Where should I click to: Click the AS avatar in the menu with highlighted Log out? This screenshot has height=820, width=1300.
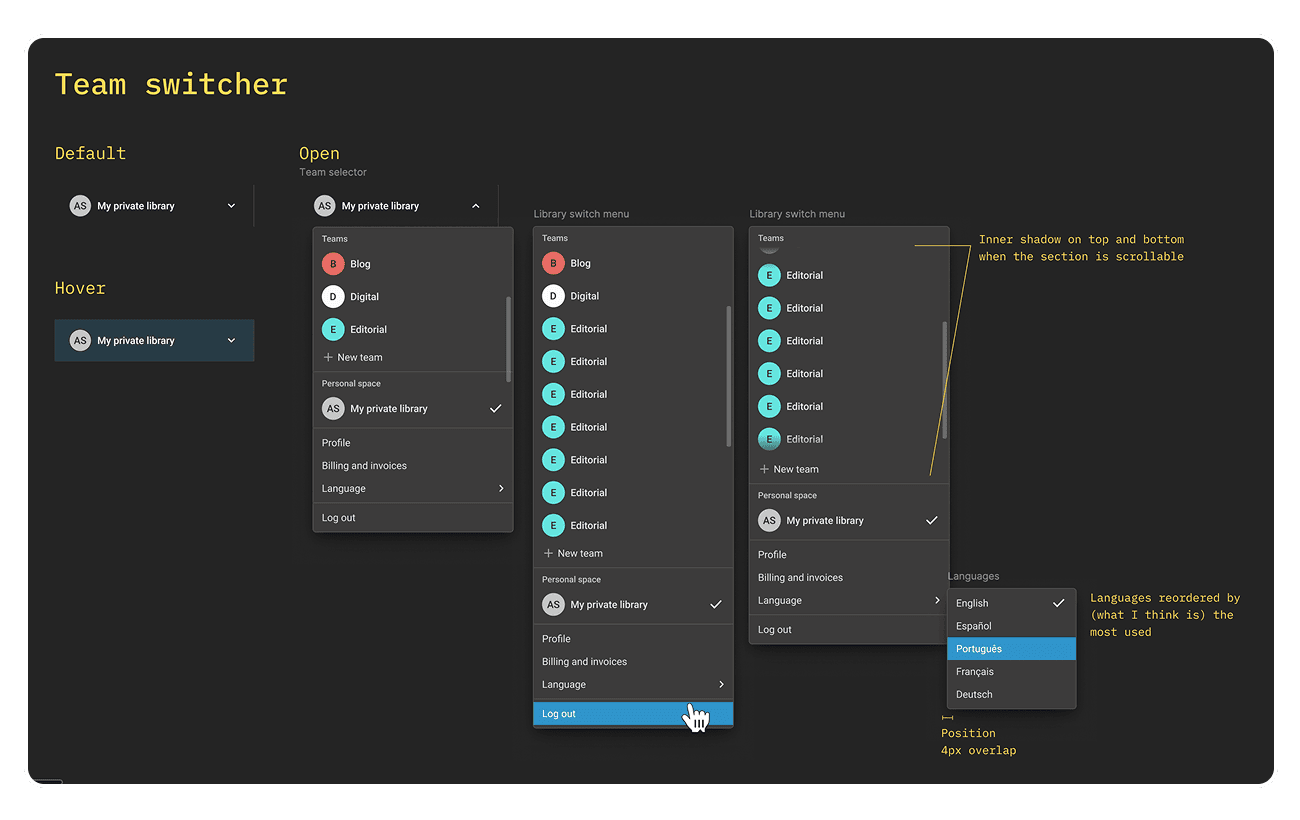(x=553, y=605)
